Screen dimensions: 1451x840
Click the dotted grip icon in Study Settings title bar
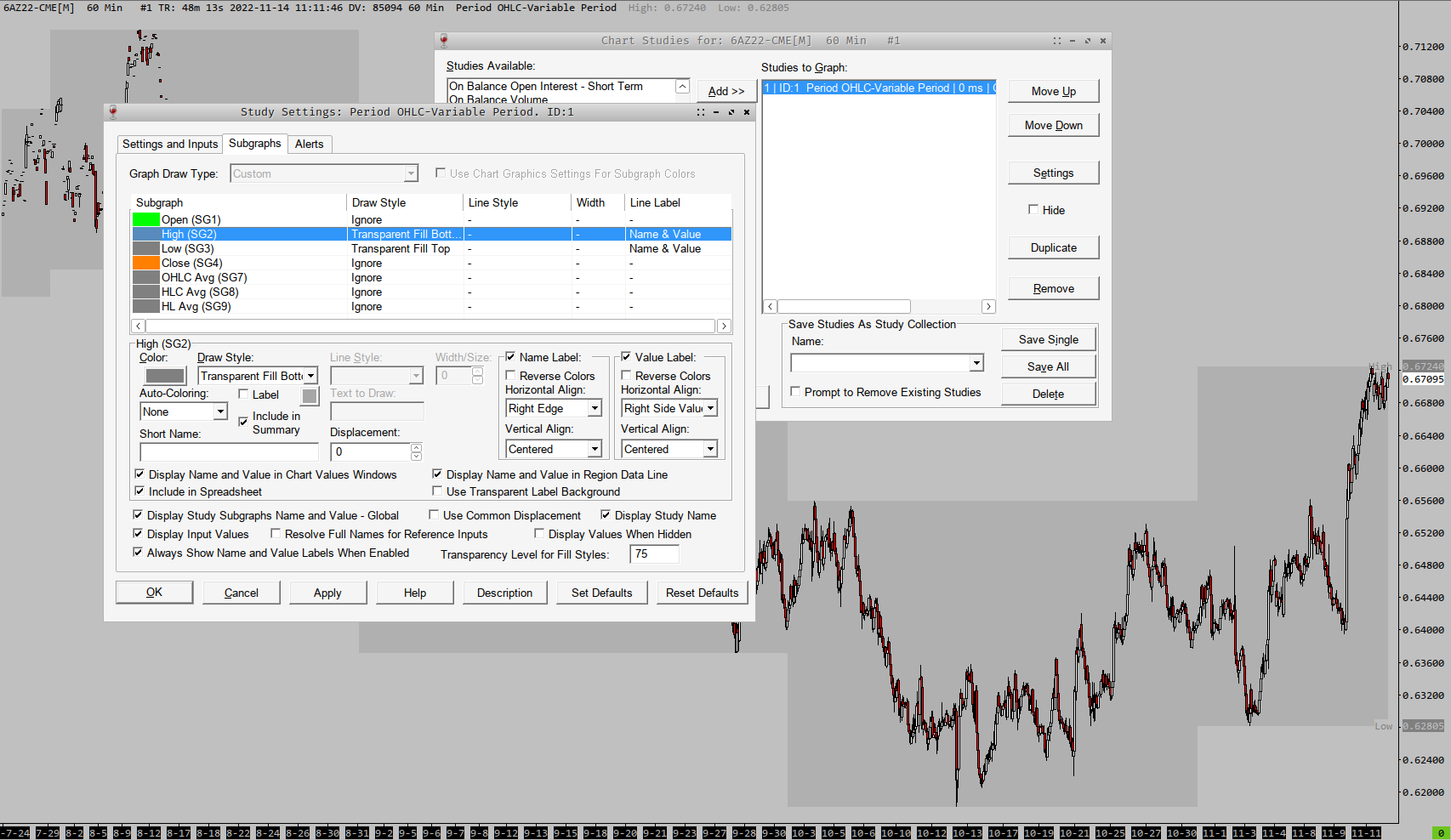(701, 112)
